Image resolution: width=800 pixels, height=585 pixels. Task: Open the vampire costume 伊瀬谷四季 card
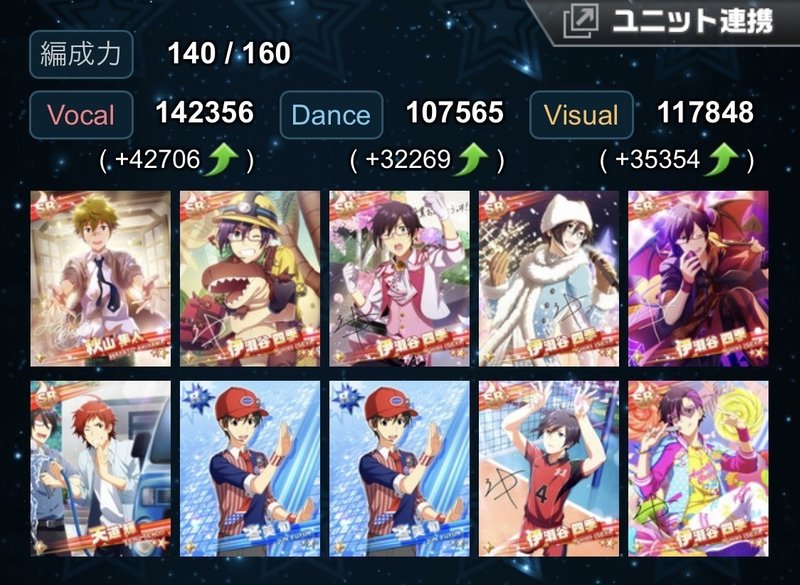pos(698,278)
